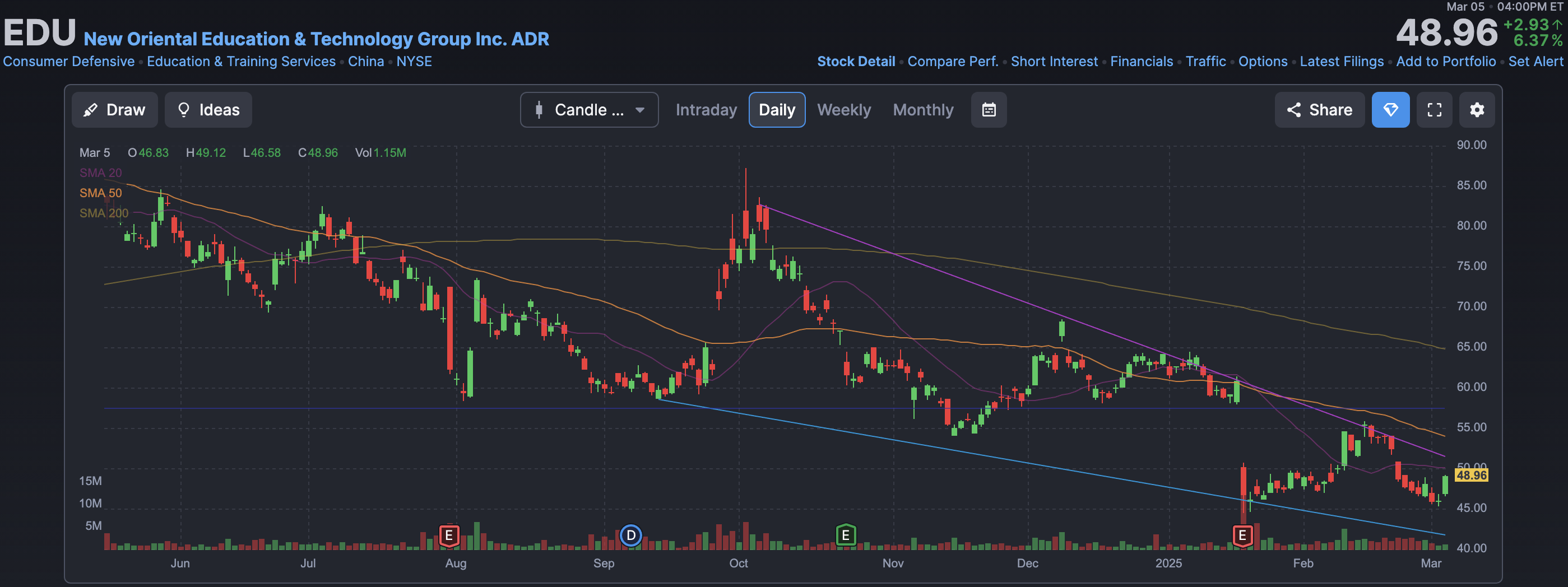This screenshot has width=1568, height=587.
Task: Click the Mar 5 date readout
Action: (94, 153)
